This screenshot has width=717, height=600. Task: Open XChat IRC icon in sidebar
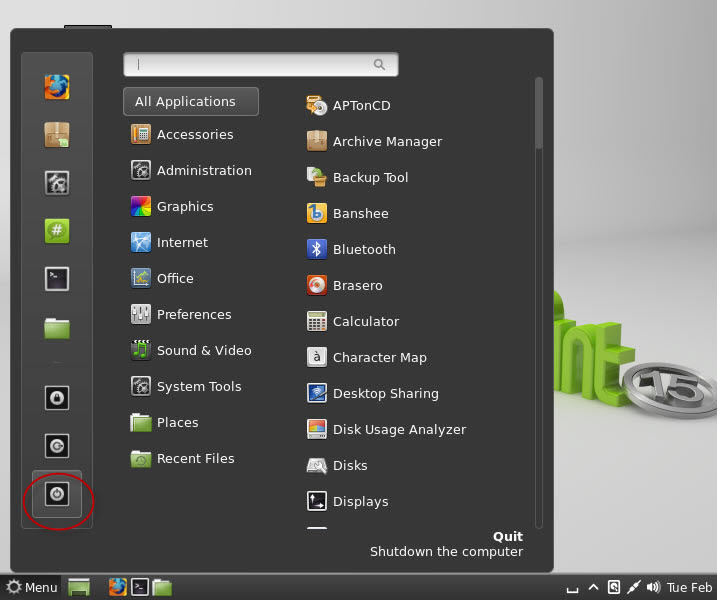(57, 231)
